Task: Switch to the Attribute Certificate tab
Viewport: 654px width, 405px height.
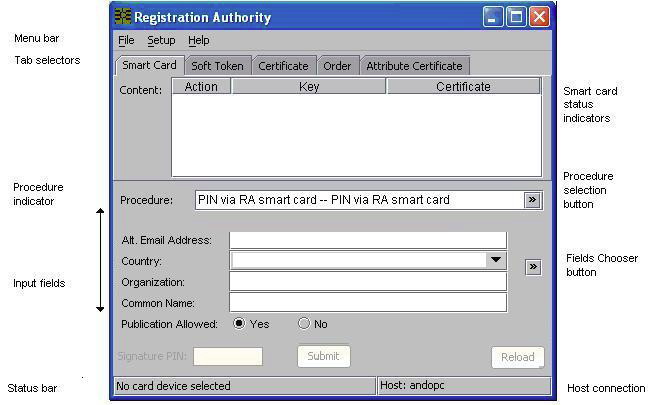Action: pos(414,66)
